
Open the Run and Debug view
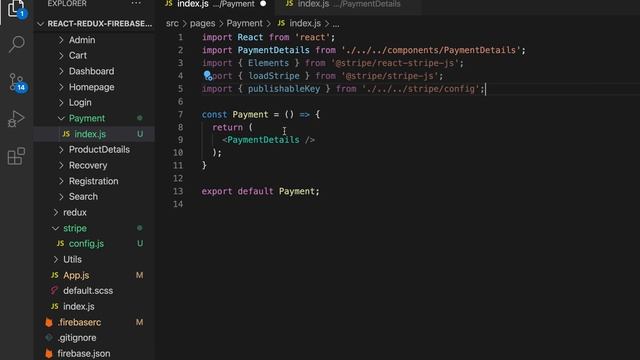point(16,119)
